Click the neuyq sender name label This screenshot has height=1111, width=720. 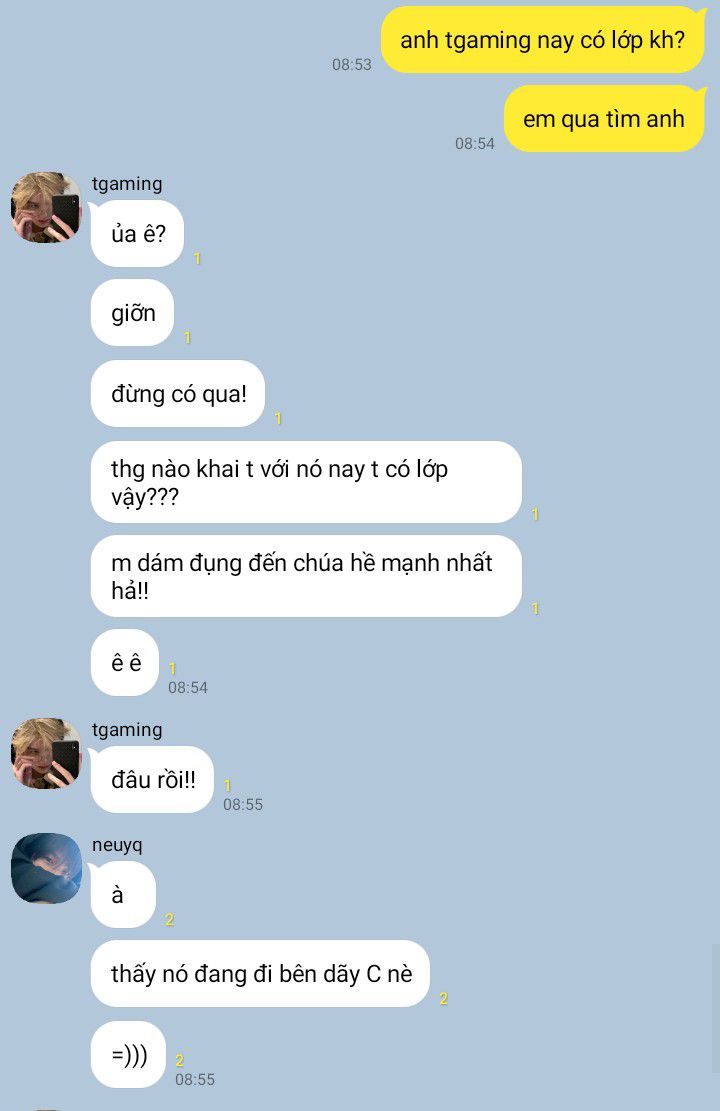[117, 845]
